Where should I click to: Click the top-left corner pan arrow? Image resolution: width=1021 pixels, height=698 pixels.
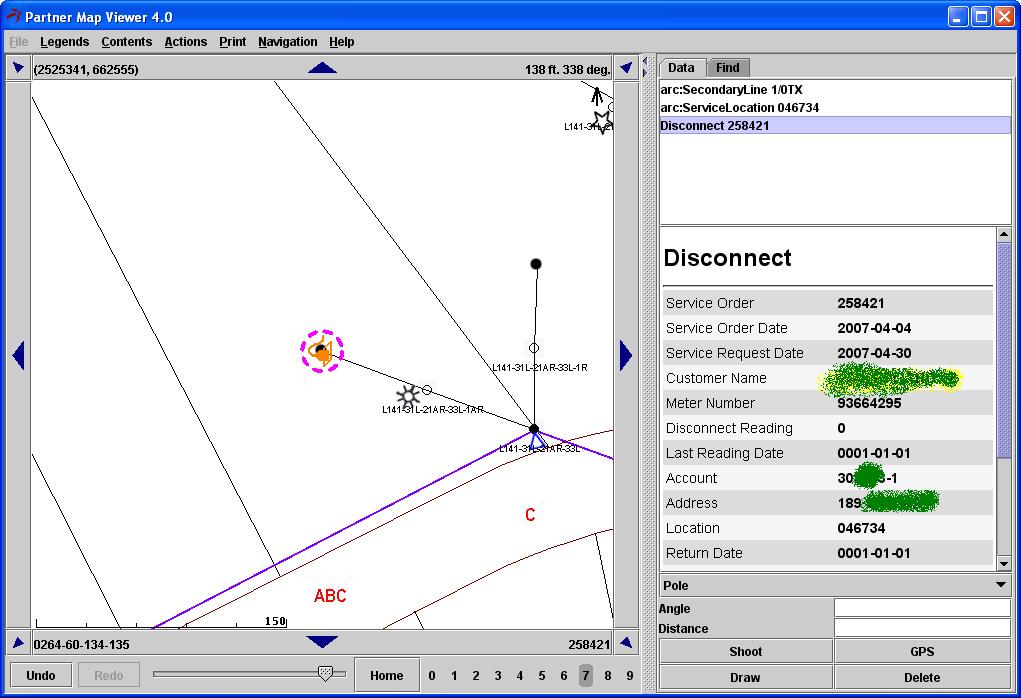(18, 68)
